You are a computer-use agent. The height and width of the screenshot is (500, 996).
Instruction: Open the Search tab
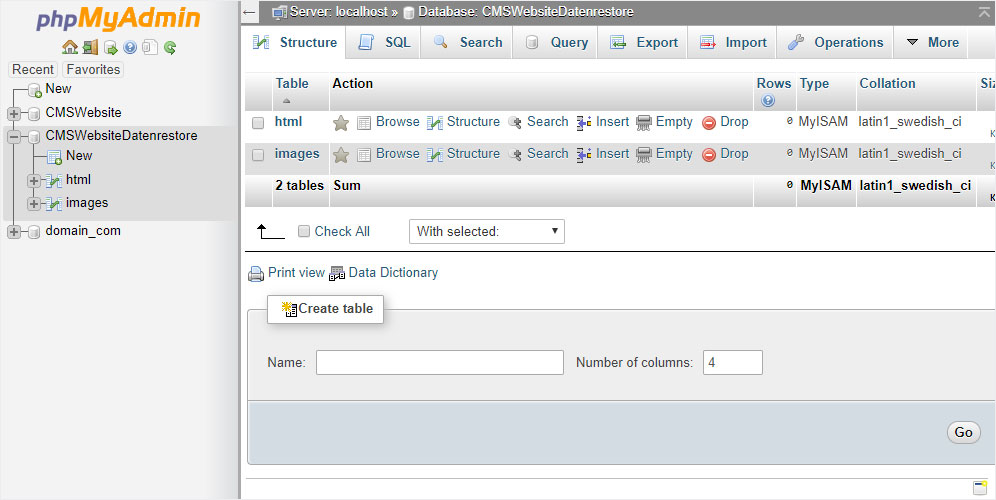tap(468, 43)
